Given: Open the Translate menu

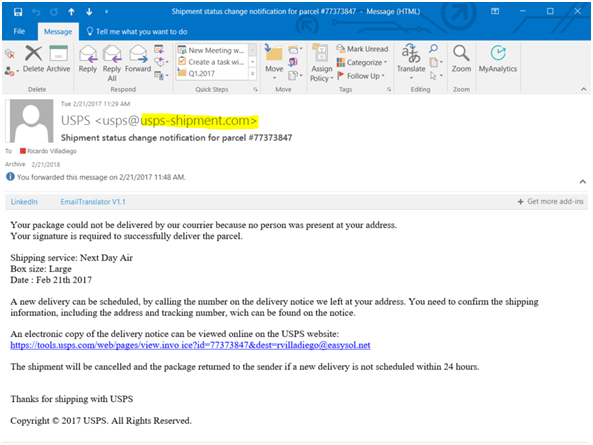Looking at the screenshot, I should 411,62.
